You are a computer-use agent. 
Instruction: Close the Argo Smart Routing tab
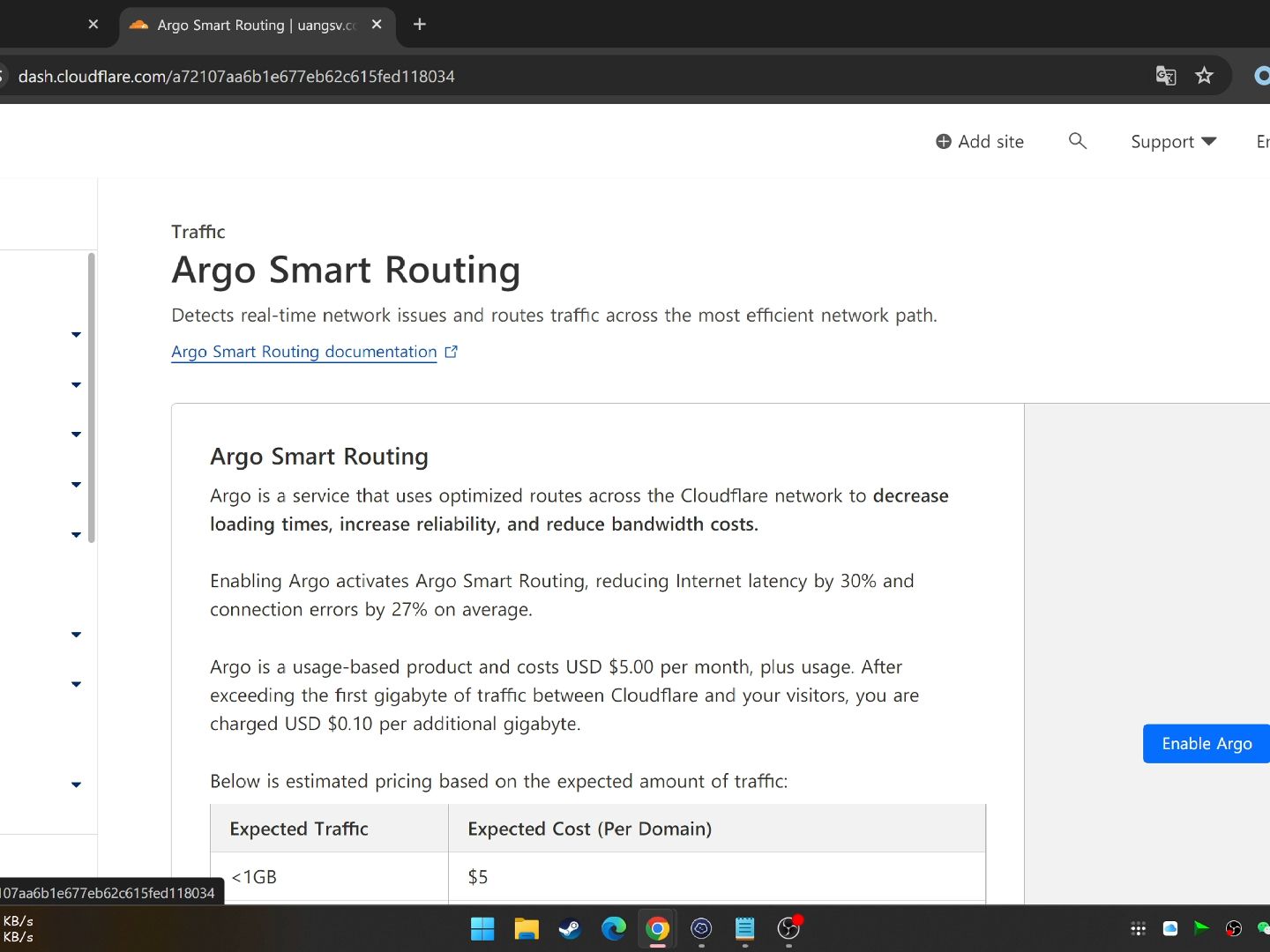(377, 25)
